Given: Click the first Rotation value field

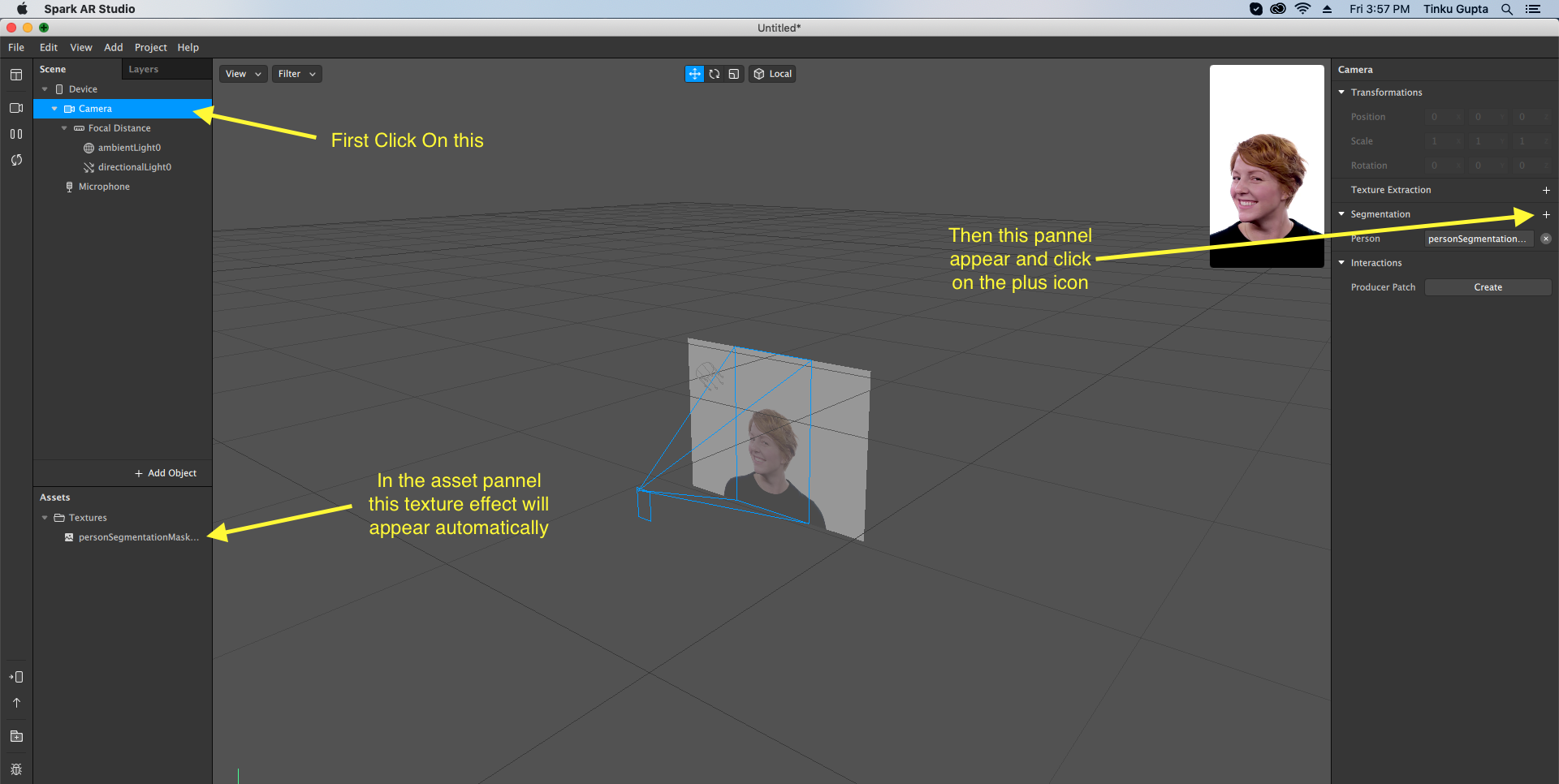Looking at the screenshot, I should coord(1445,166).
